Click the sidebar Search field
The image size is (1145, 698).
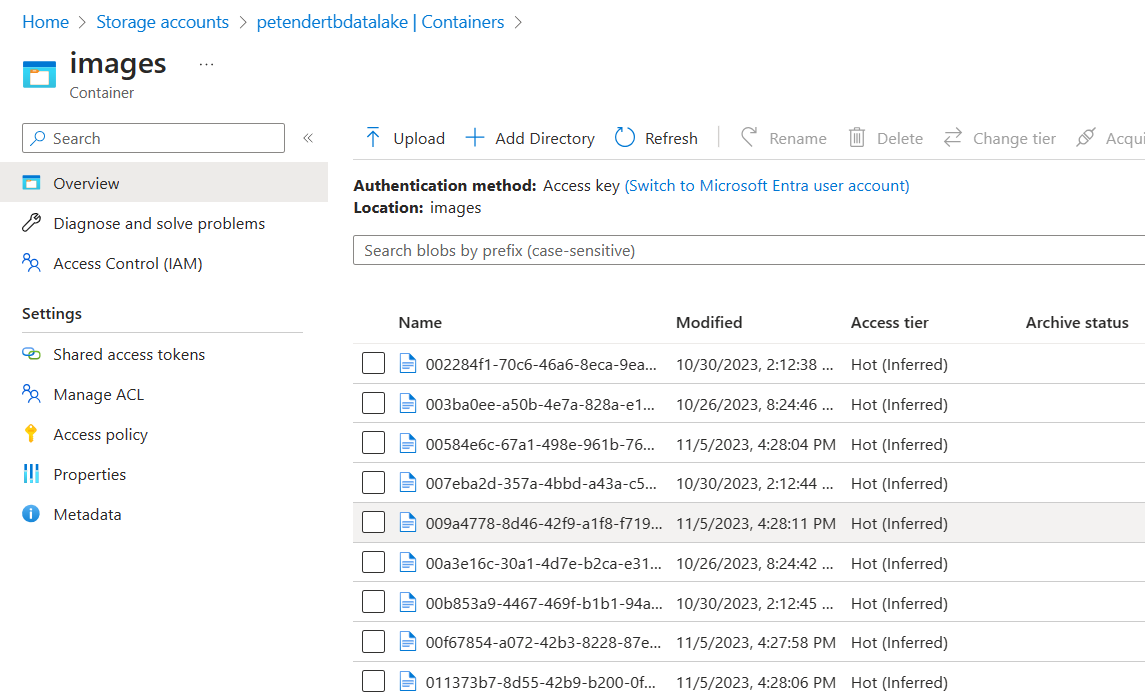(x=153, y=138)
